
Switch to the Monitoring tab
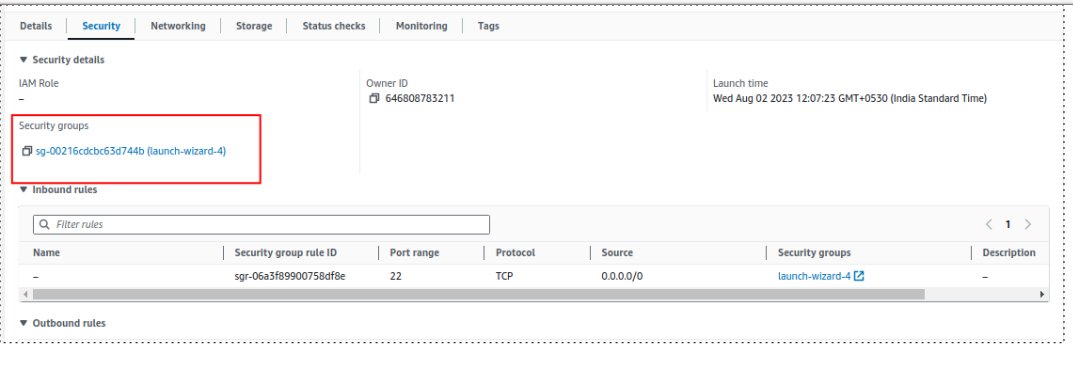[x=422, y=26]
